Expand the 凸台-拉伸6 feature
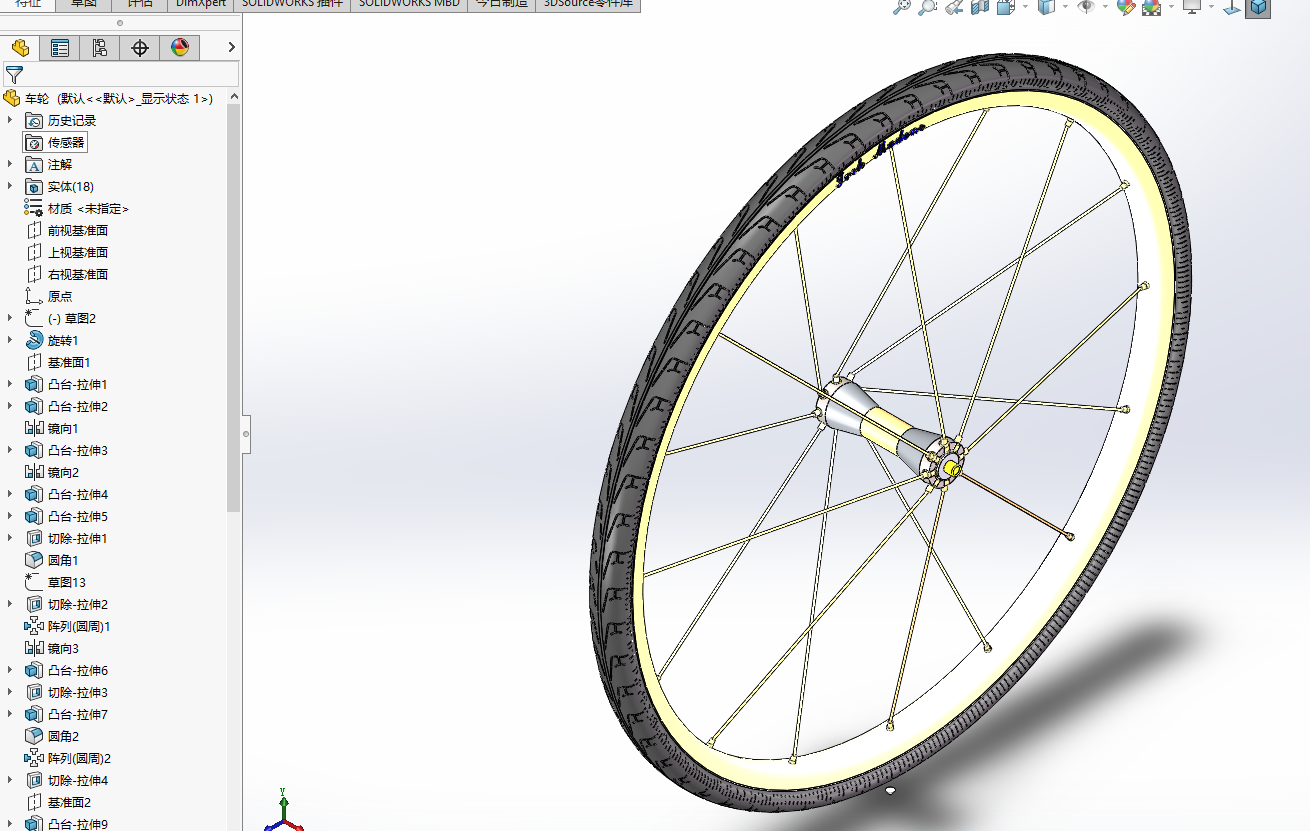Screen dimensions: 1310x831 pyautogui.click(x=11, y=671)
